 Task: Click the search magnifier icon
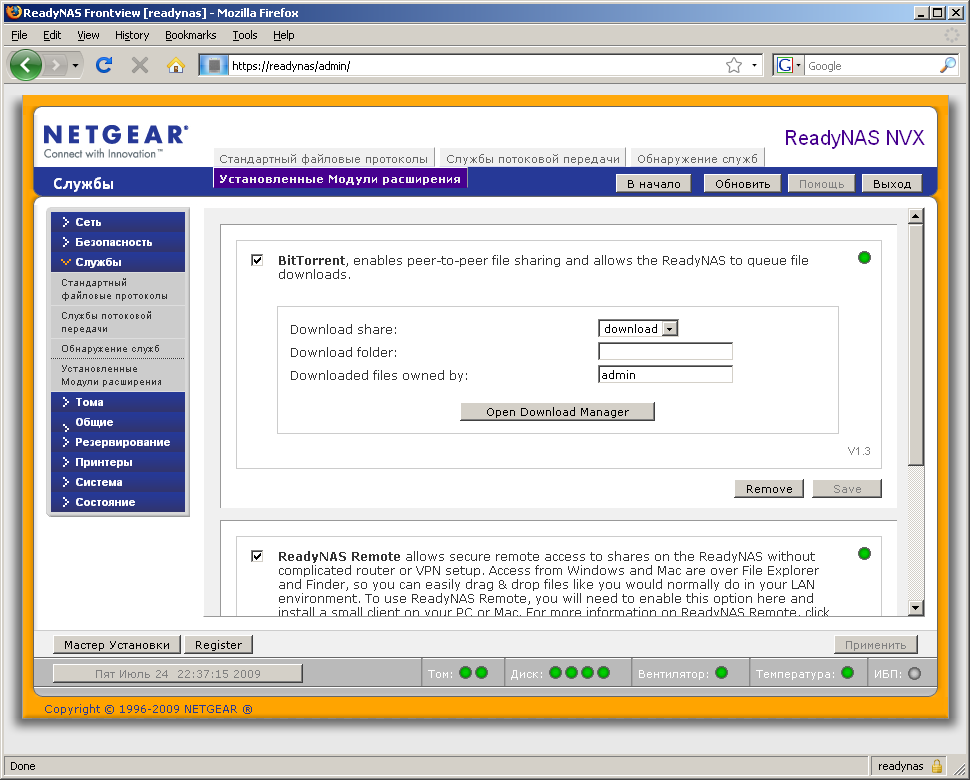[948, 65]
